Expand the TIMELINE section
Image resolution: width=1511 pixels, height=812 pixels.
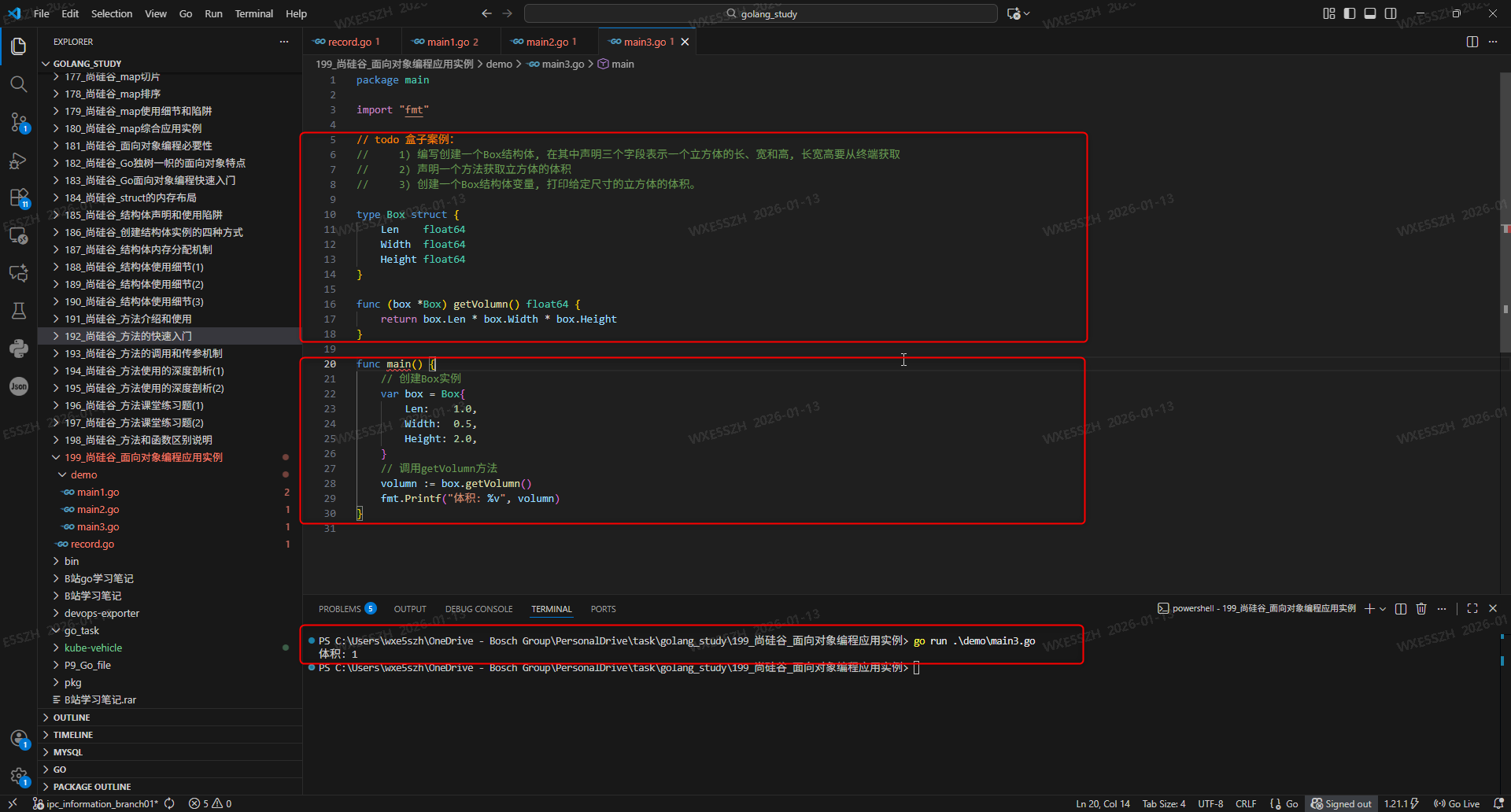170,735
